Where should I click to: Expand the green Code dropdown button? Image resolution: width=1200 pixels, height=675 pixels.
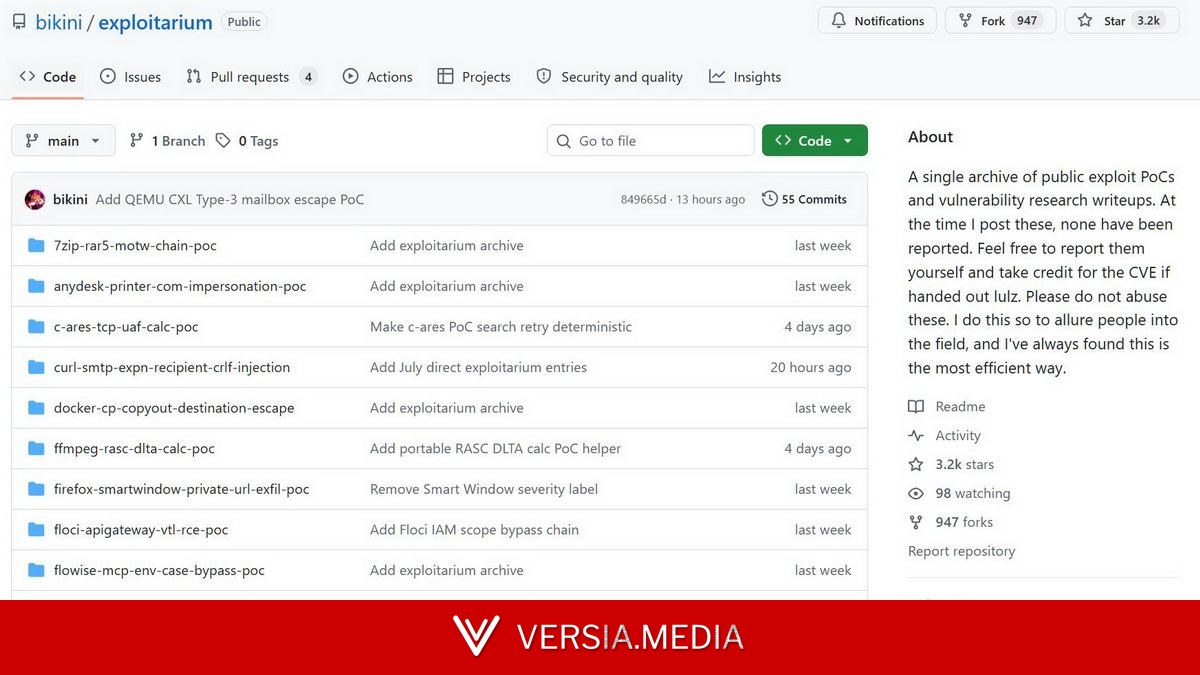(814, 141)
